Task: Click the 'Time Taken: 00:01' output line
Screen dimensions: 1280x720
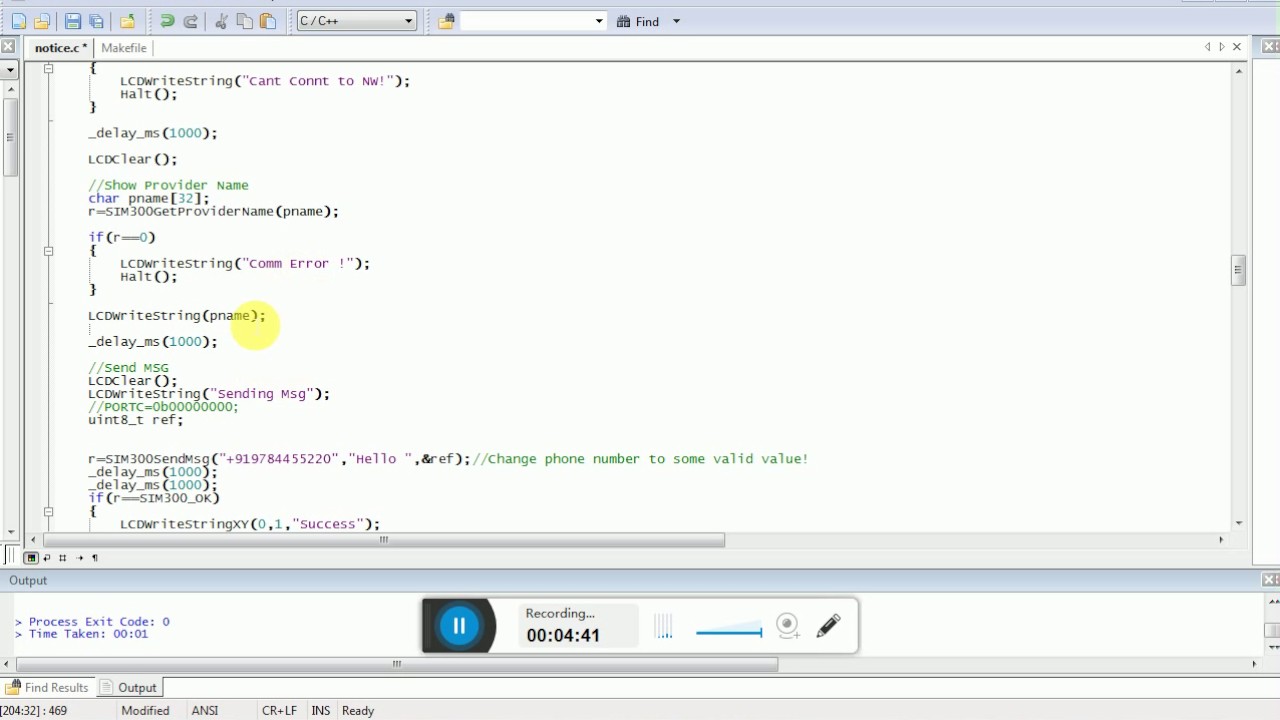Action: point(81,634)
